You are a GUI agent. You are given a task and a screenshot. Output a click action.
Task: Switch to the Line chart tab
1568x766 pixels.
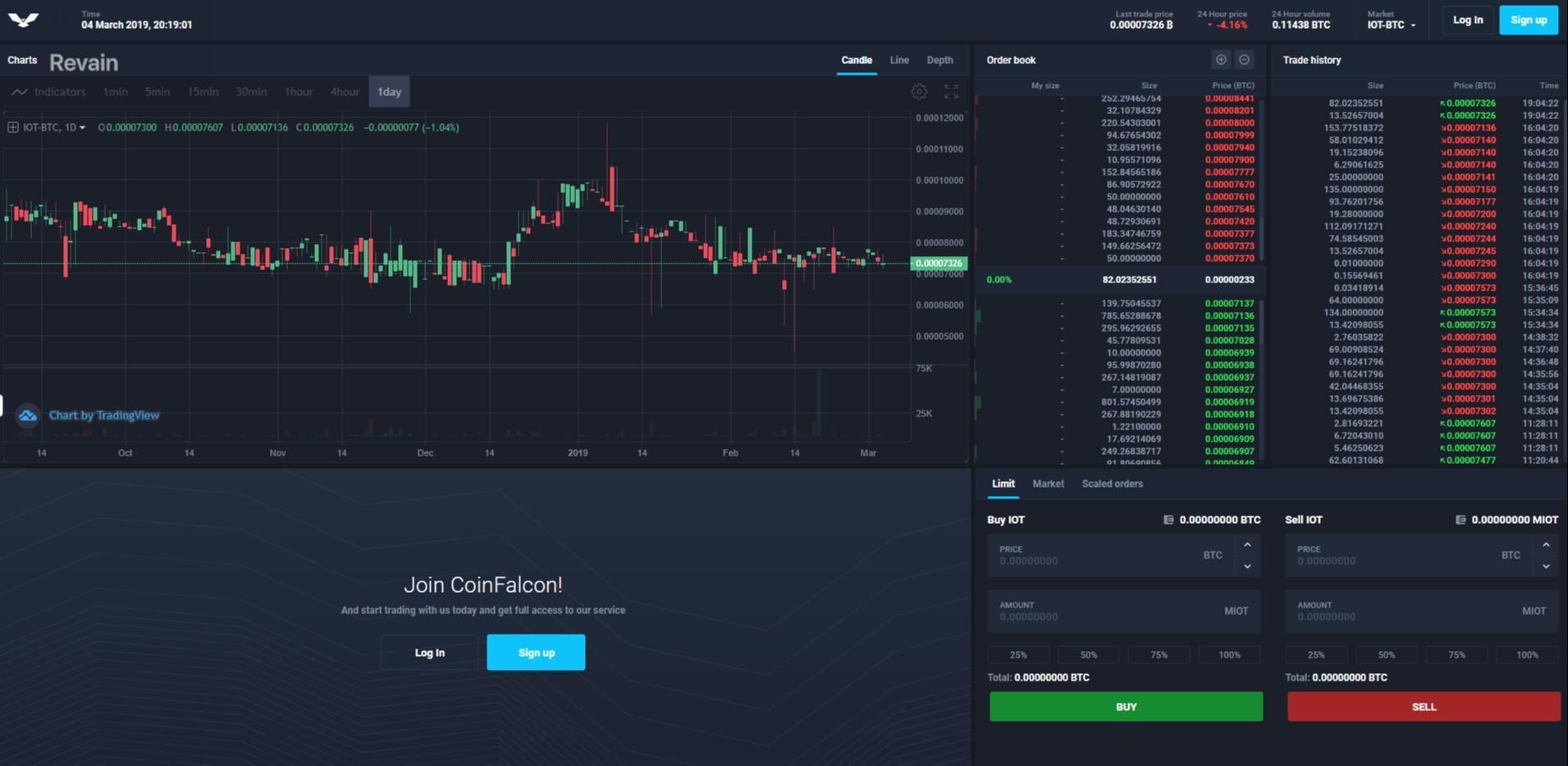pyautogui.click(x=899, y=60)
